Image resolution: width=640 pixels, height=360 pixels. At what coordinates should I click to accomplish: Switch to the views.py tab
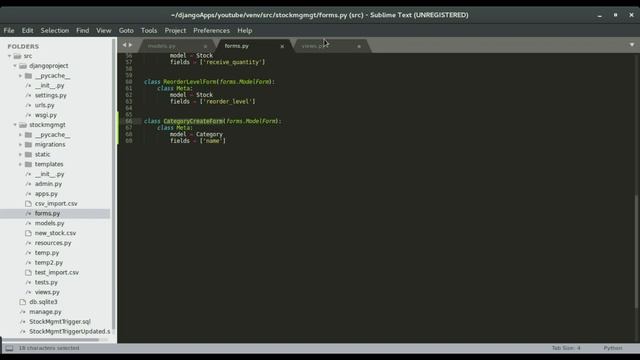331,46
